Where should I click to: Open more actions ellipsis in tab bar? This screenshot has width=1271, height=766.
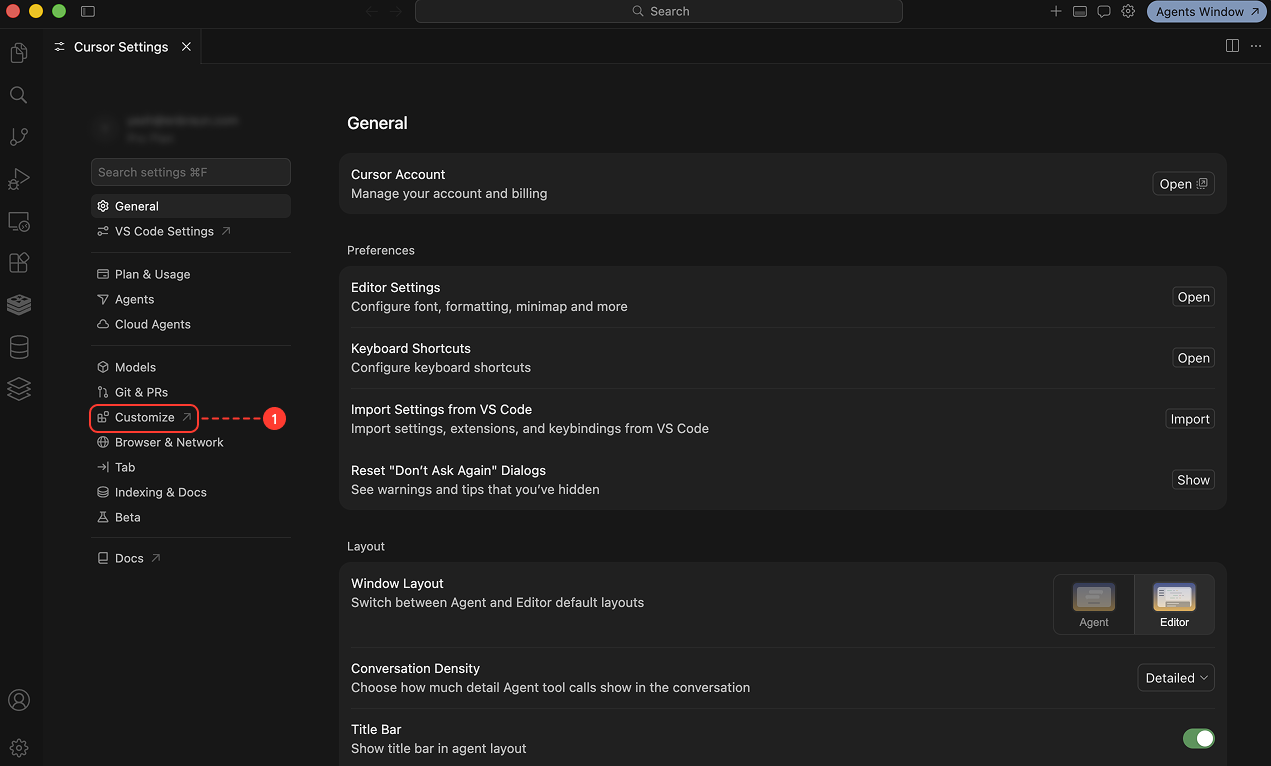coord(1256,46)
